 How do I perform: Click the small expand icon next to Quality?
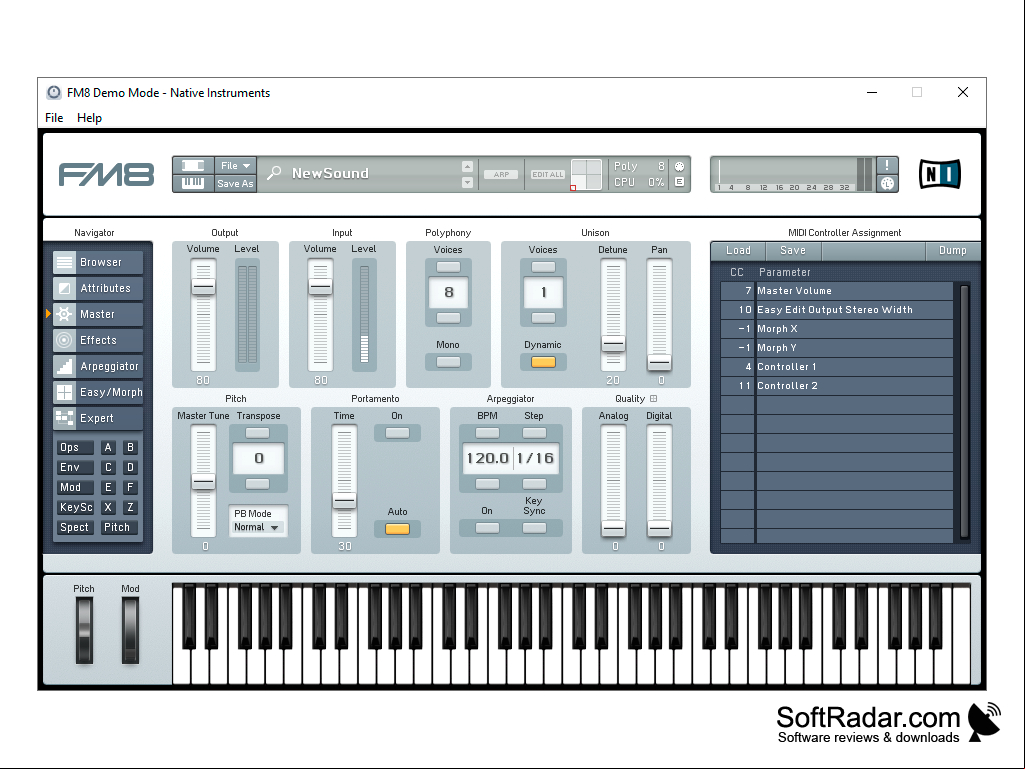pos(654,398)
